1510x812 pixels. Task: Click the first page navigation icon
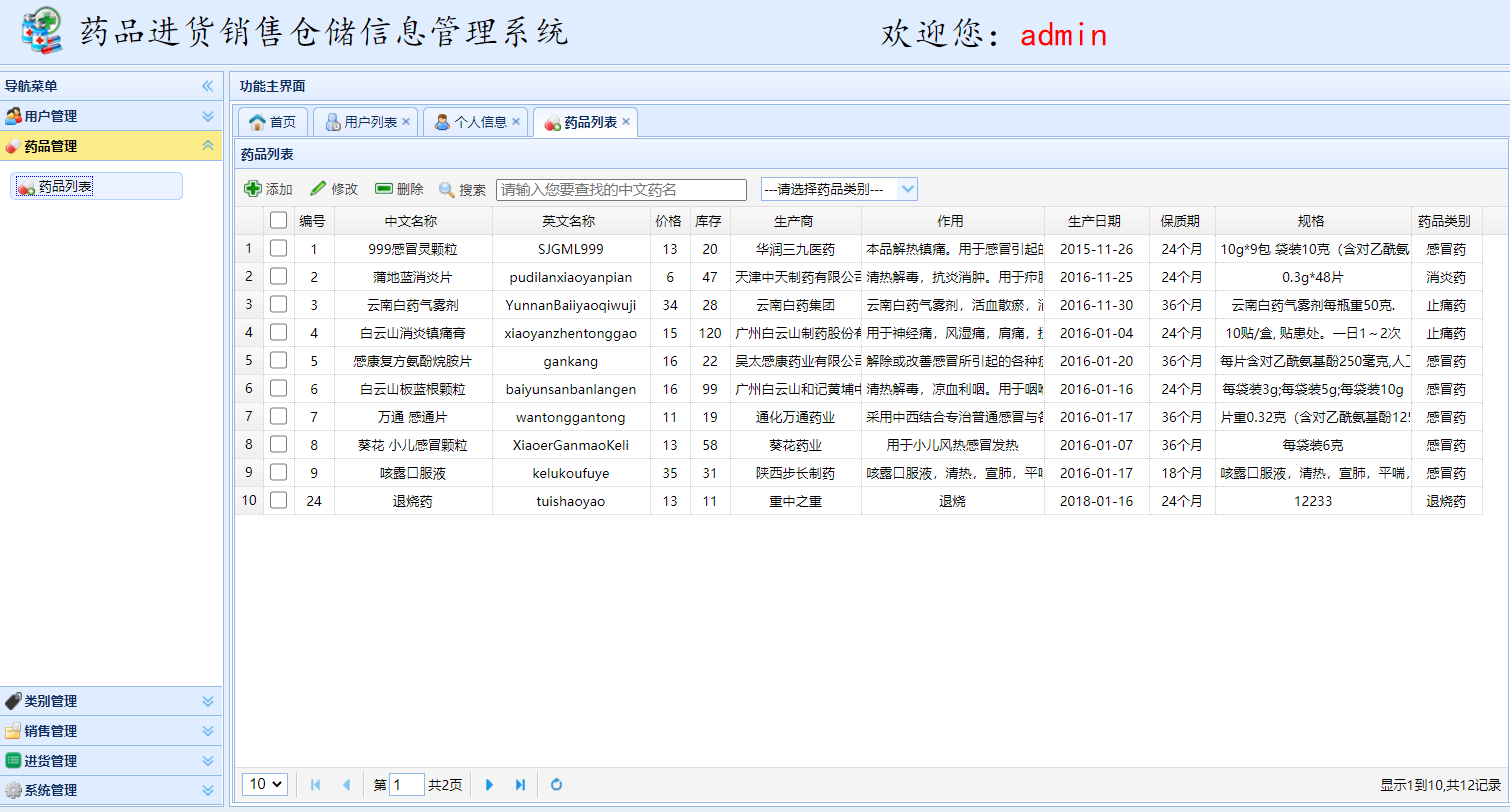pyautogui.click(x=317, y=784)
